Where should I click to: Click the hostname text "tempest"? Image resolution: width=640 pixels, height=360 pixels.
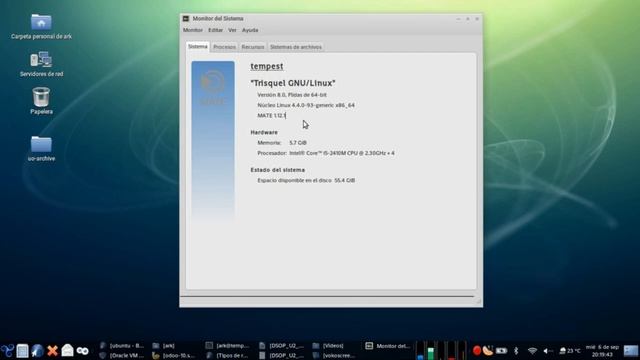[x=267, y=66]
